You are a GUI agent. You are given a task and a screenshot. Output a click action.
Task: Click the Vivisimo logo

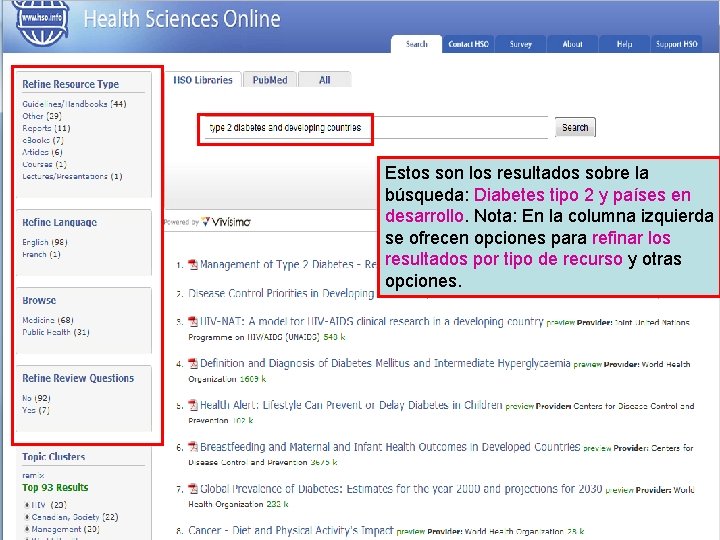point(226,222)
